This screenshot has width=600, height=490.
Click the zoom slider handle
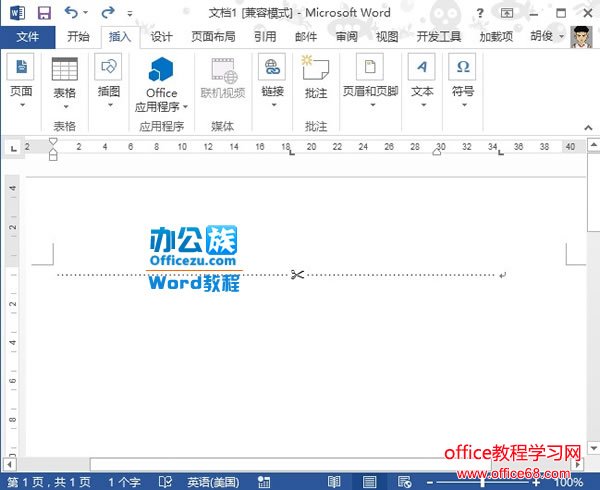tap(483, 482)
